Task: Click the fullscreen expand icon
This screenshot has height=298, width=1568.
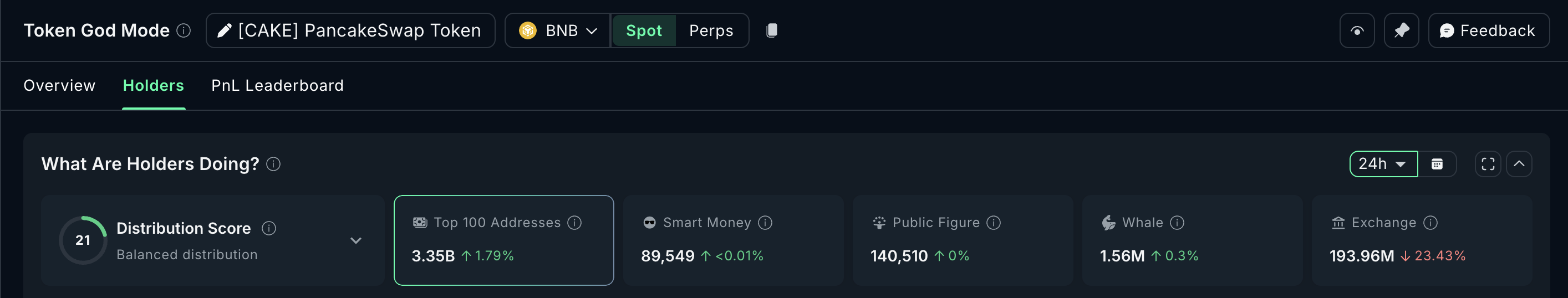Action: click(1488, 164)
